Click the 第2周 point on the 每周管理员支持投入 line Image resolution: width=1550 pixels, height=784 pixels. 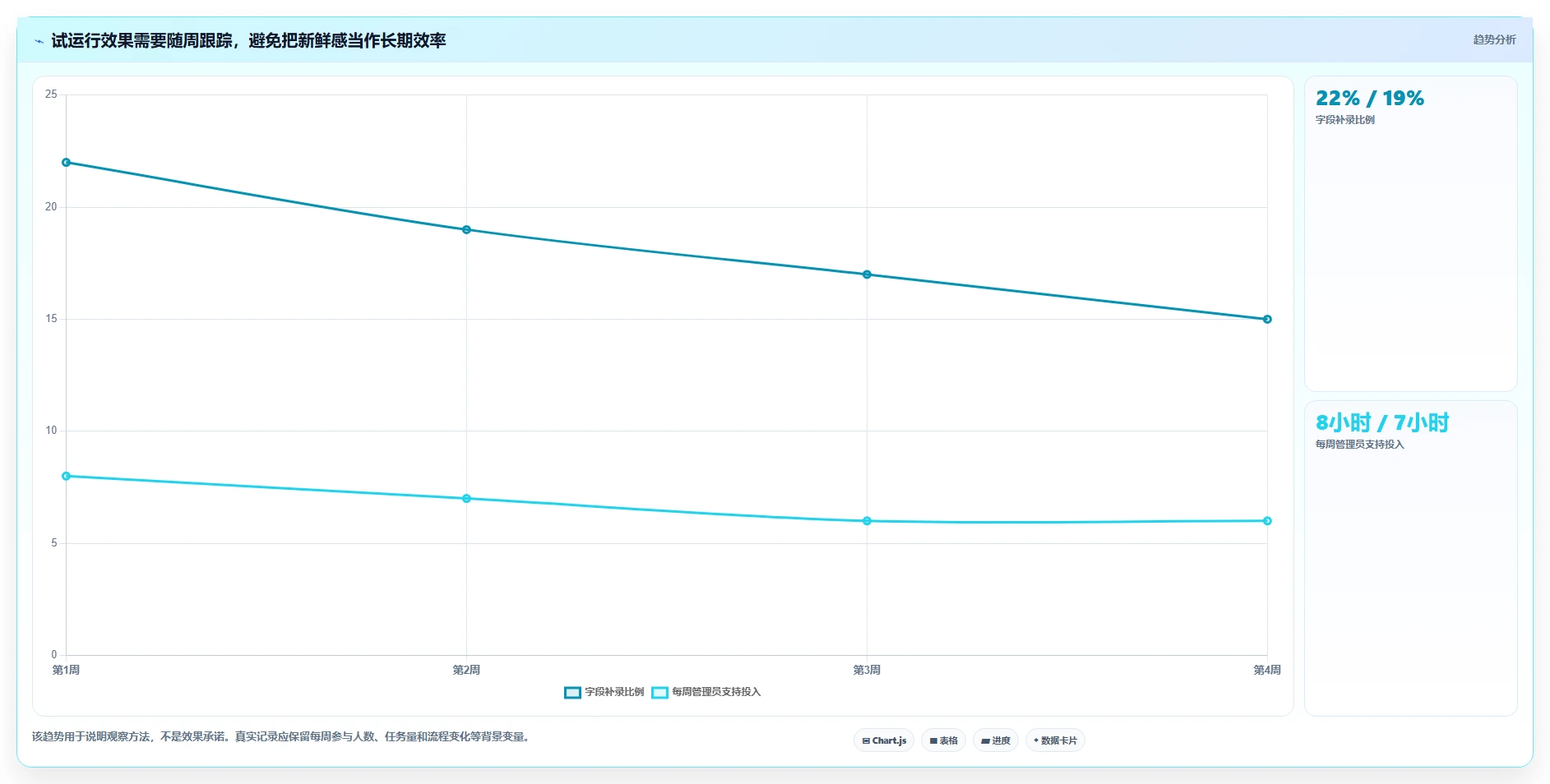[x=466, y=499]
